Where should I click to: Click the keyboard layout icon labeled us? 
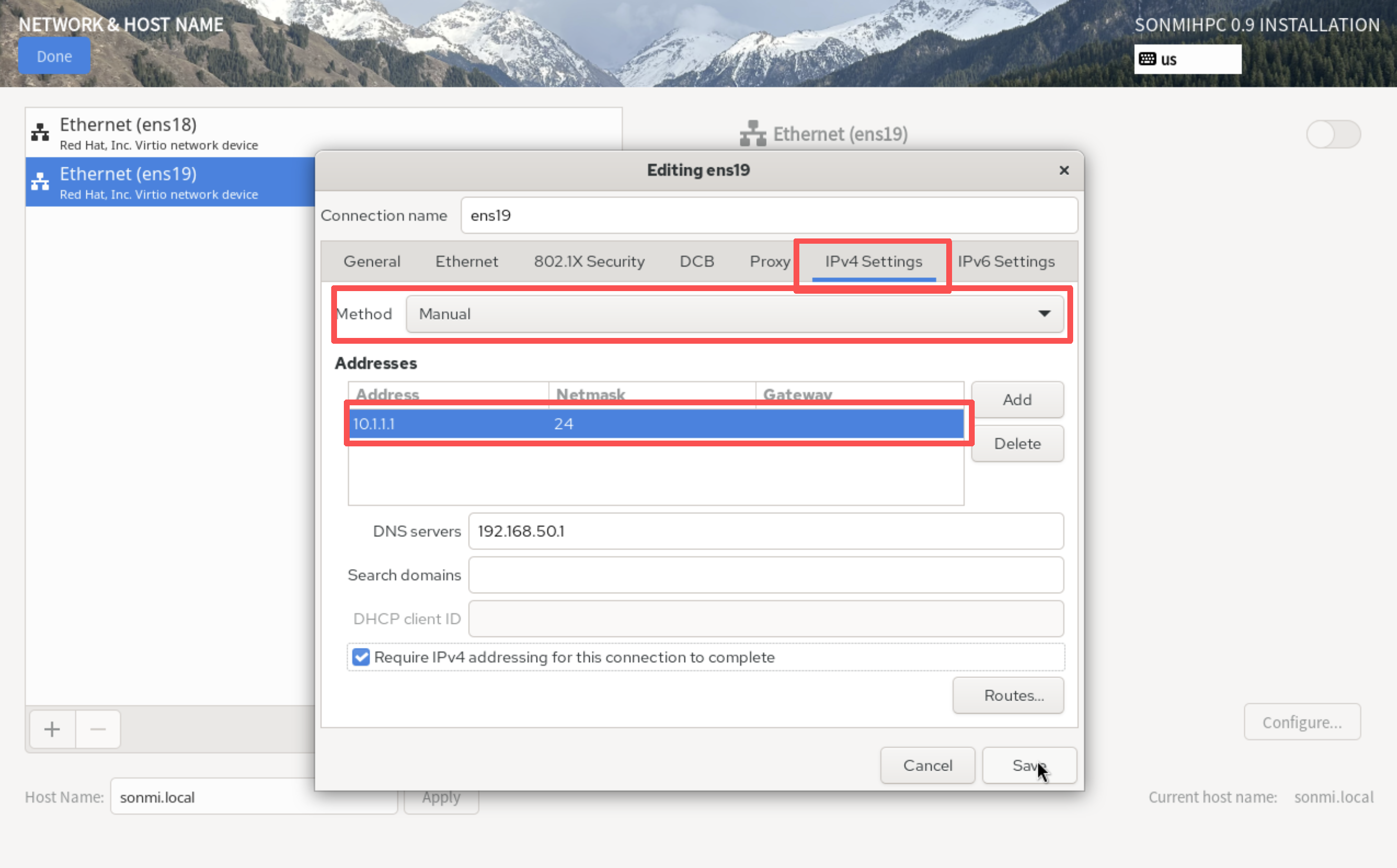click(1147, 59)
